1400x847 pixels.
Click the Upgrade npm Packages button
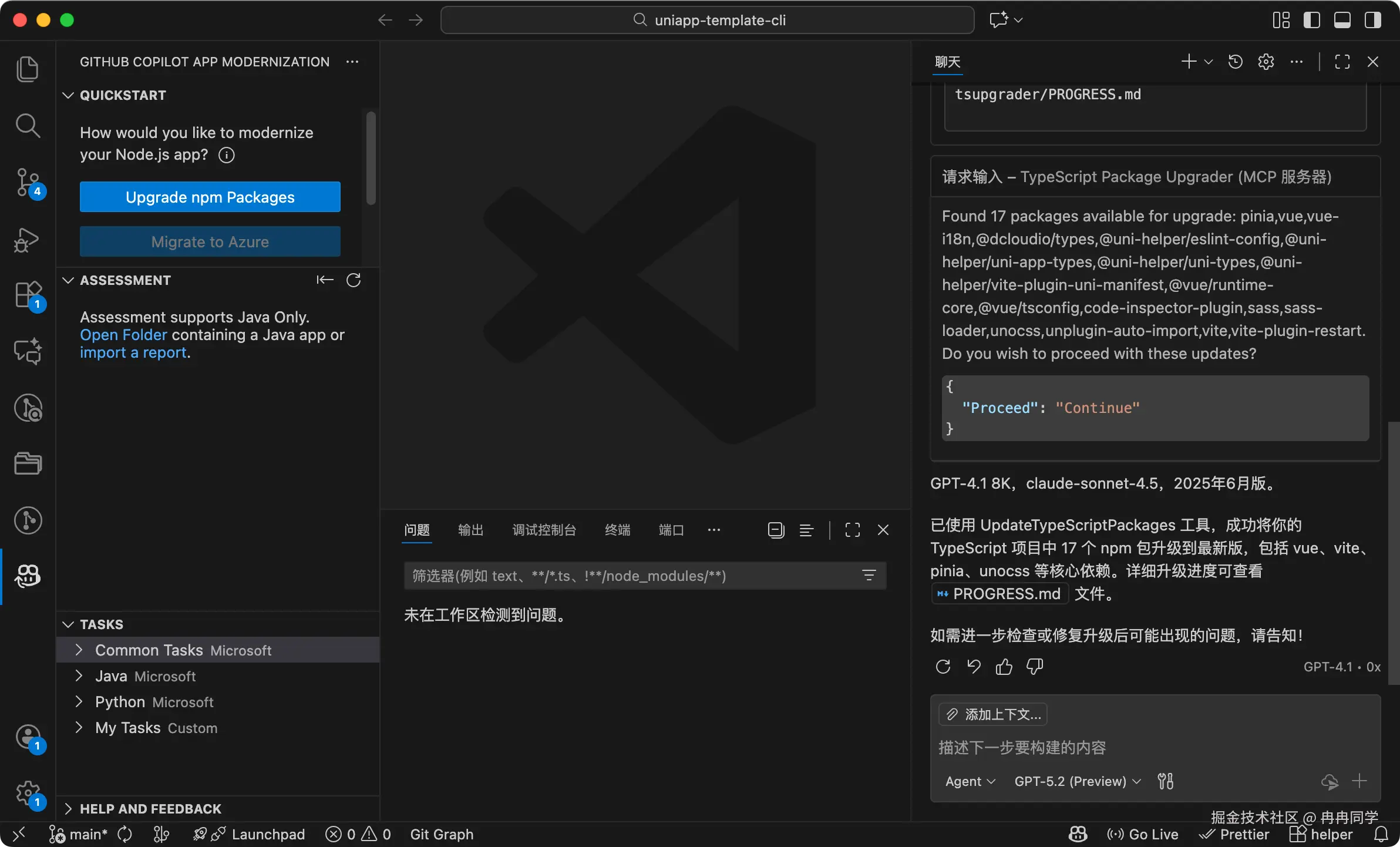[x=210, y=197]
